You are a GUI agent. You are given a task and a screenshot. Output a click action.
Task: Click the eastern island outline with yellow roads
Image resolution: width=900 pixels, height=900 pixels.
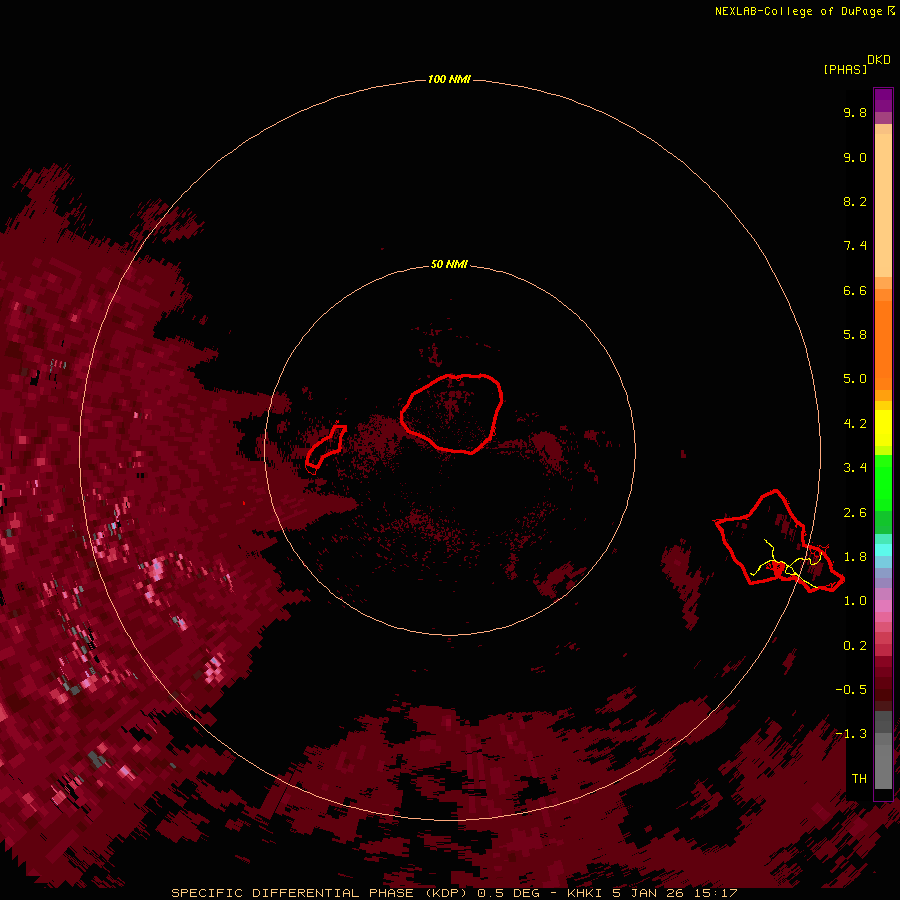[x=778, y=541]
